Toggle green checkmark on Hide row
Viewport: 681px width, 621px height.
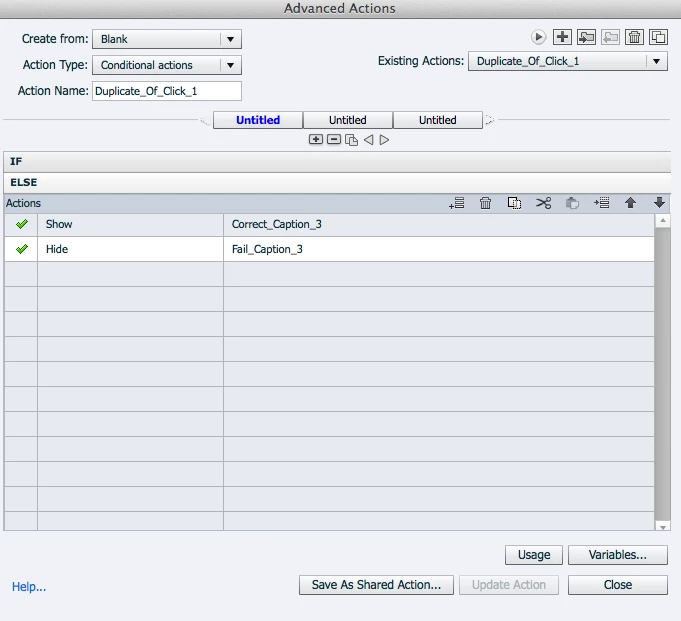[x=21, y=249]
